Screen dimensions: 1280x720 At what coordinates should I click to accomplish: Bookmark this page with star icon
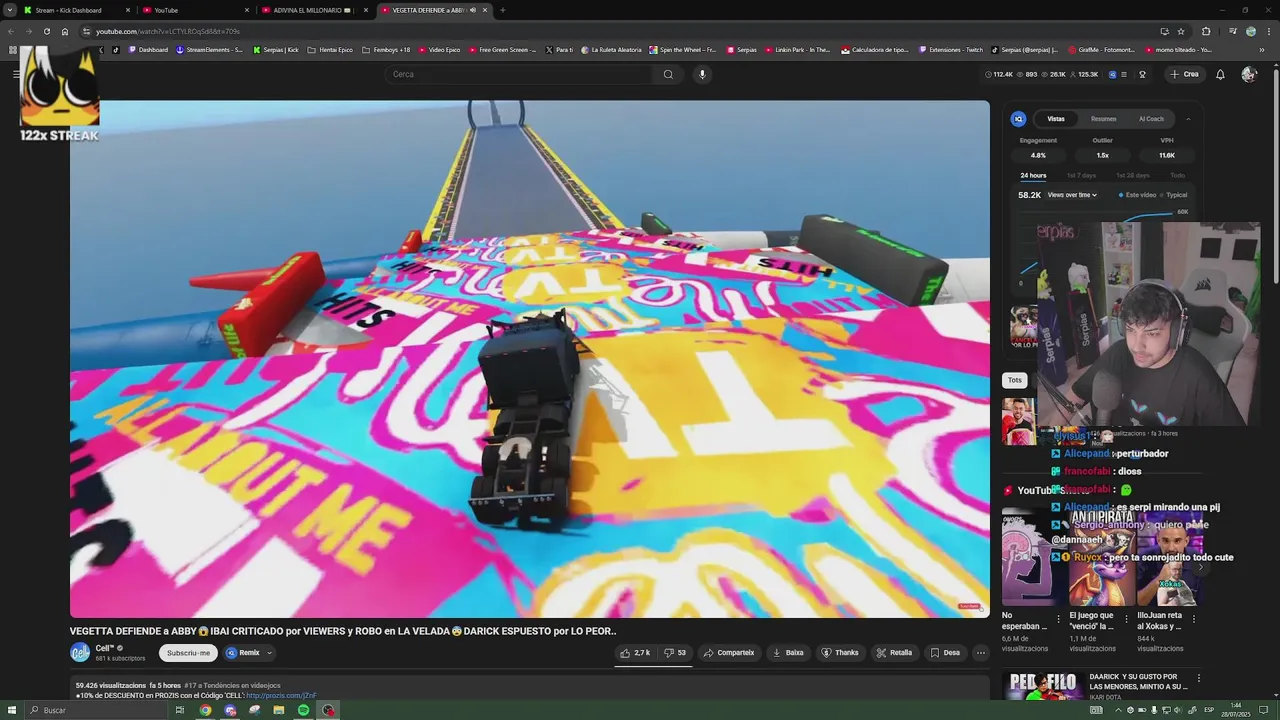[1181, 31]
